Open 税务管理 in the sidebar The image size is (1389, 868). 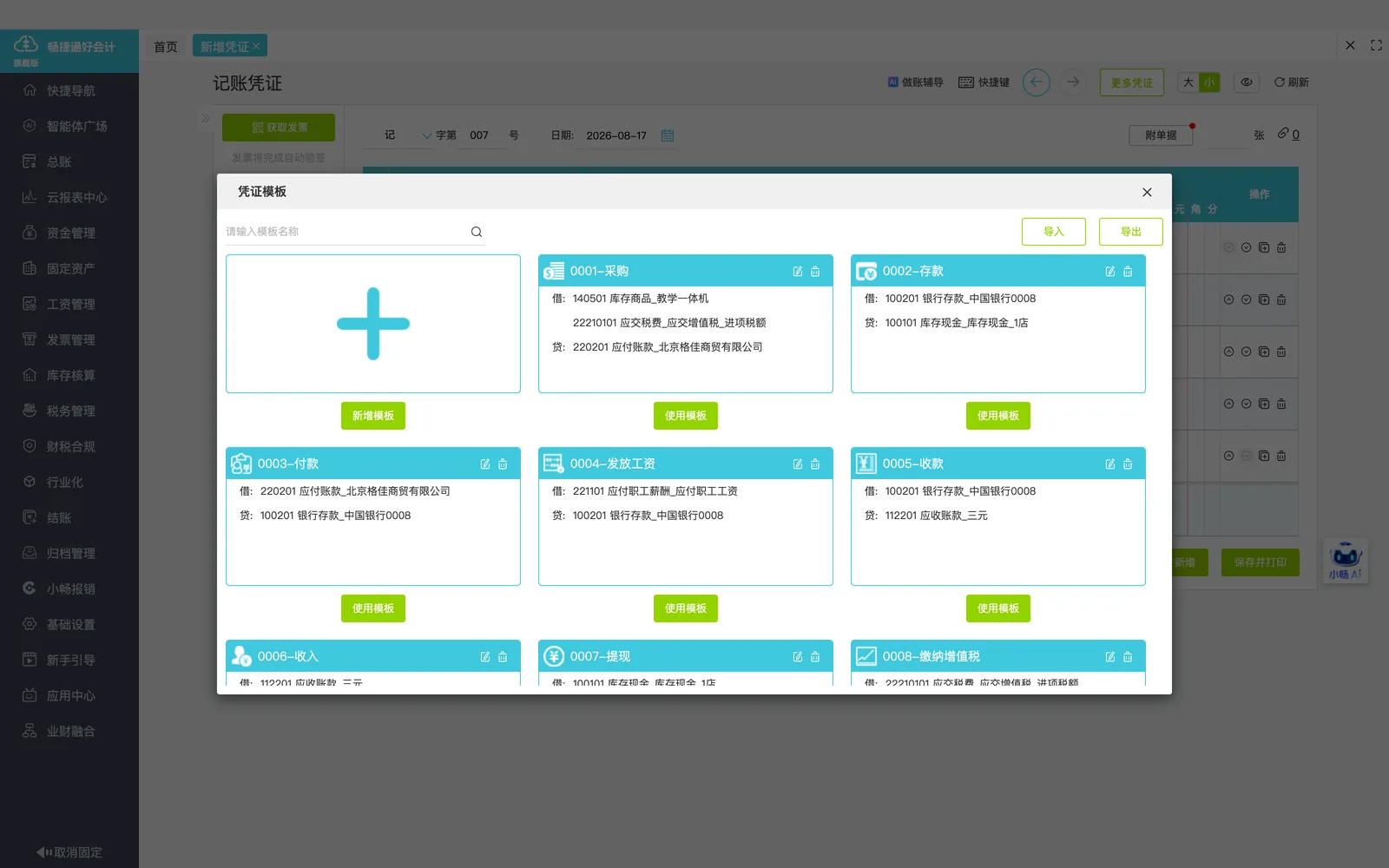[x=69, y=411]
